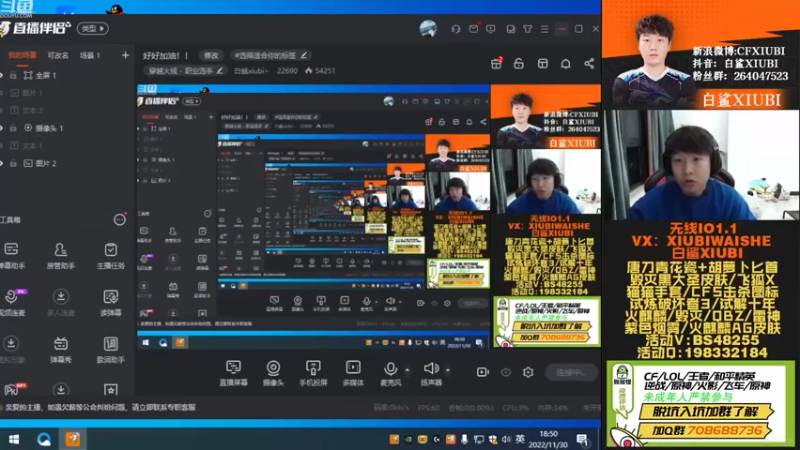Screen dimensions: 800x450
Task: Open the mail inbox icon
Action: [x=473, y=29]
